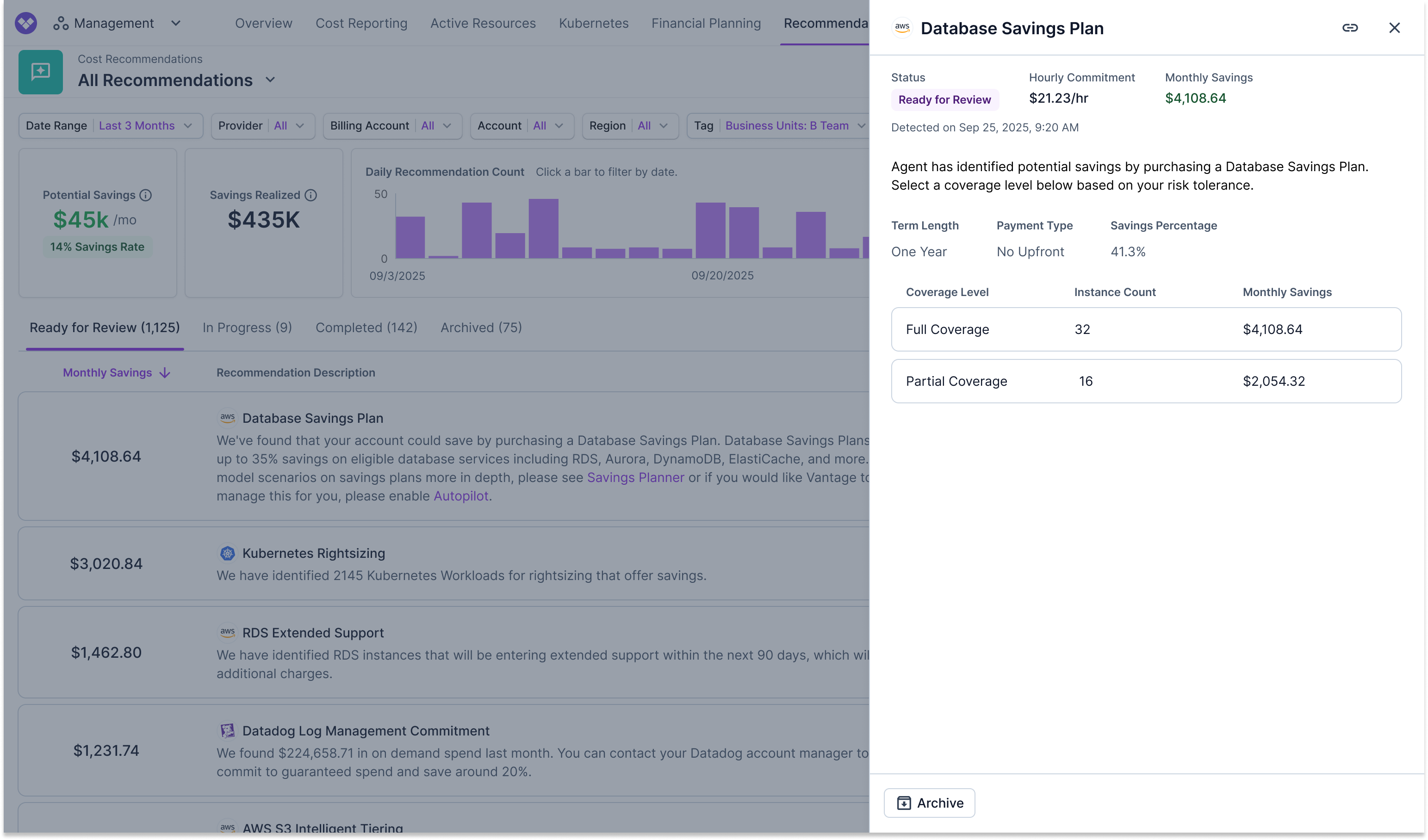
Task: Click the Cost Recommendations green chat icon
Action: pos(41,72)
